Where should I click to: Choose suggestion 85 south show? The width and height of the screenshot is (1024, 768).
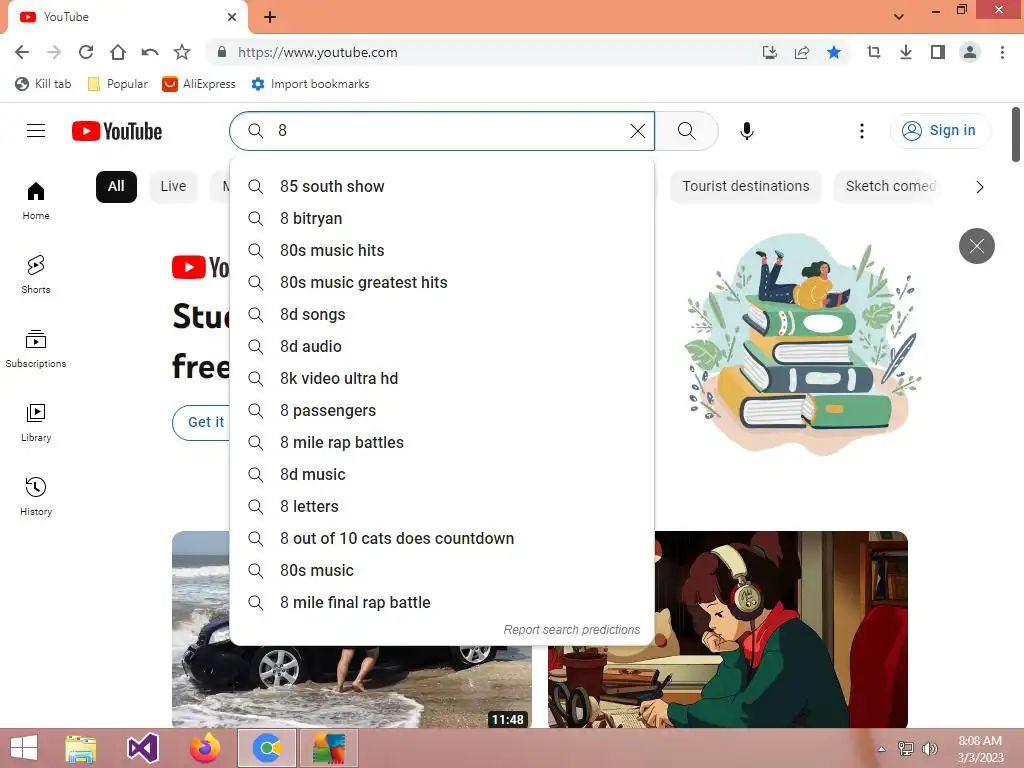point(442,187)
